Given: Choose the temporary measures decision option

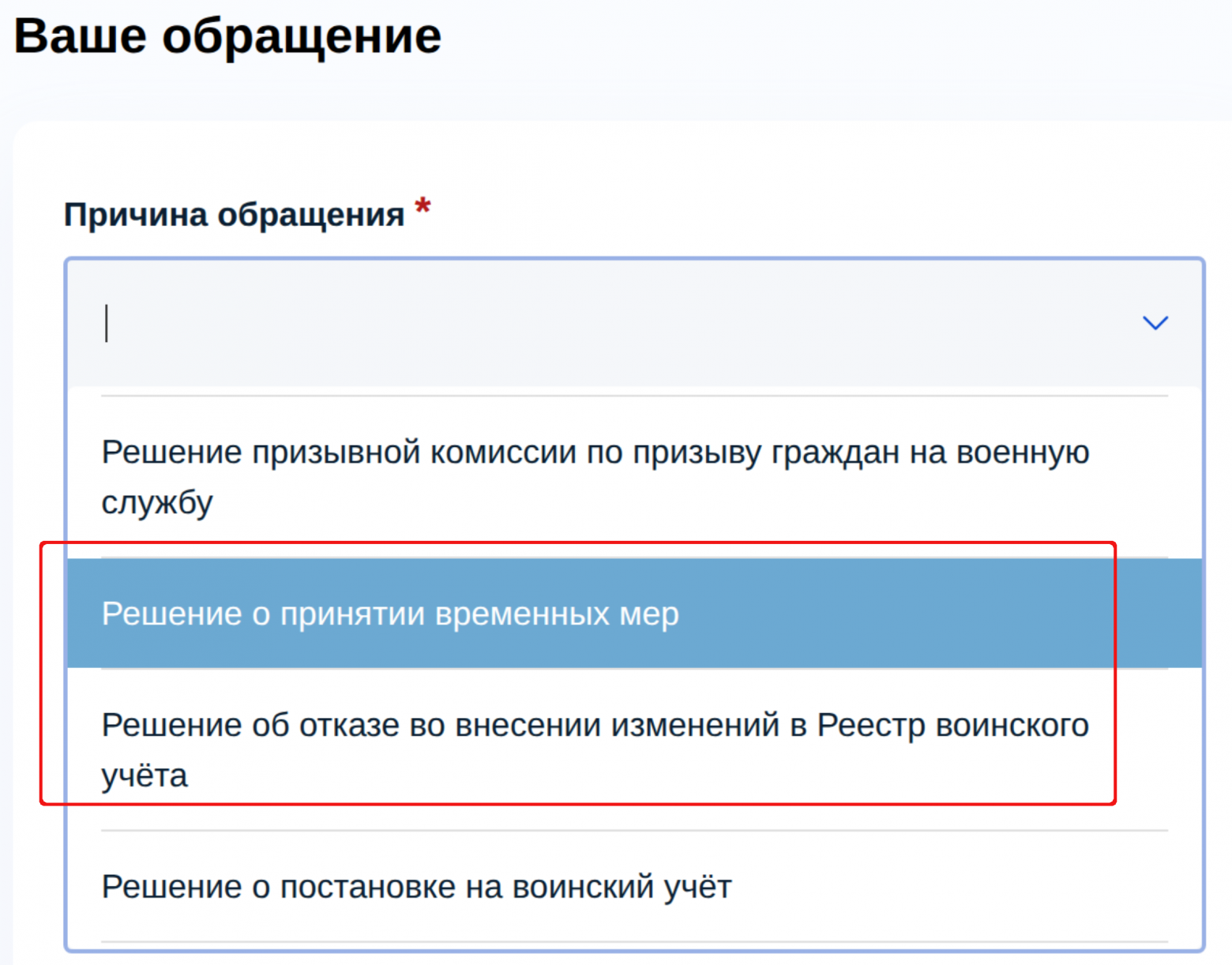Looking at the screenshot, I should (x=390, y=614).
